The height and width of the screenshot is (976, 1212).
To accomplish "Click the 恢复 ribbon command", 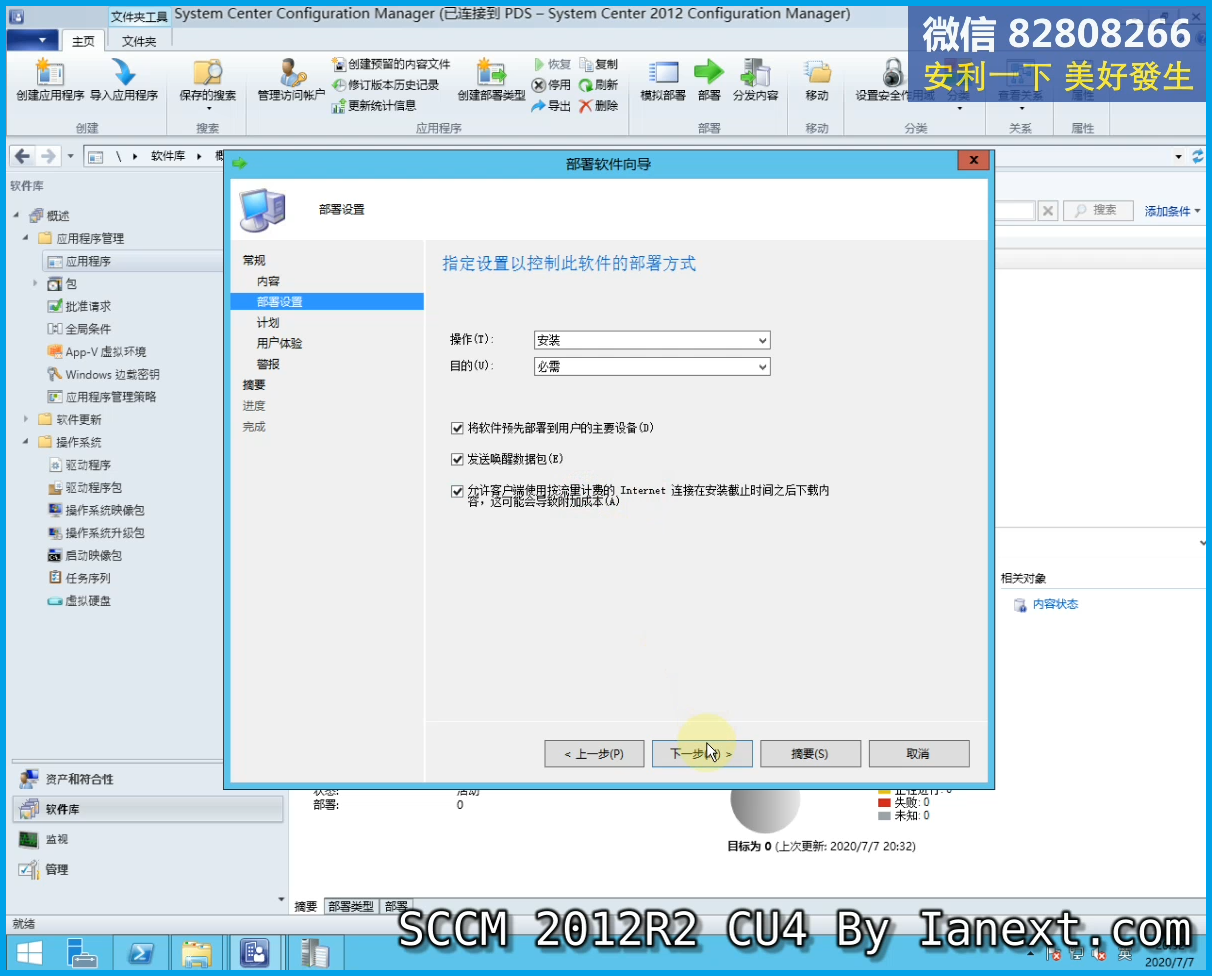I will point(552,64).
